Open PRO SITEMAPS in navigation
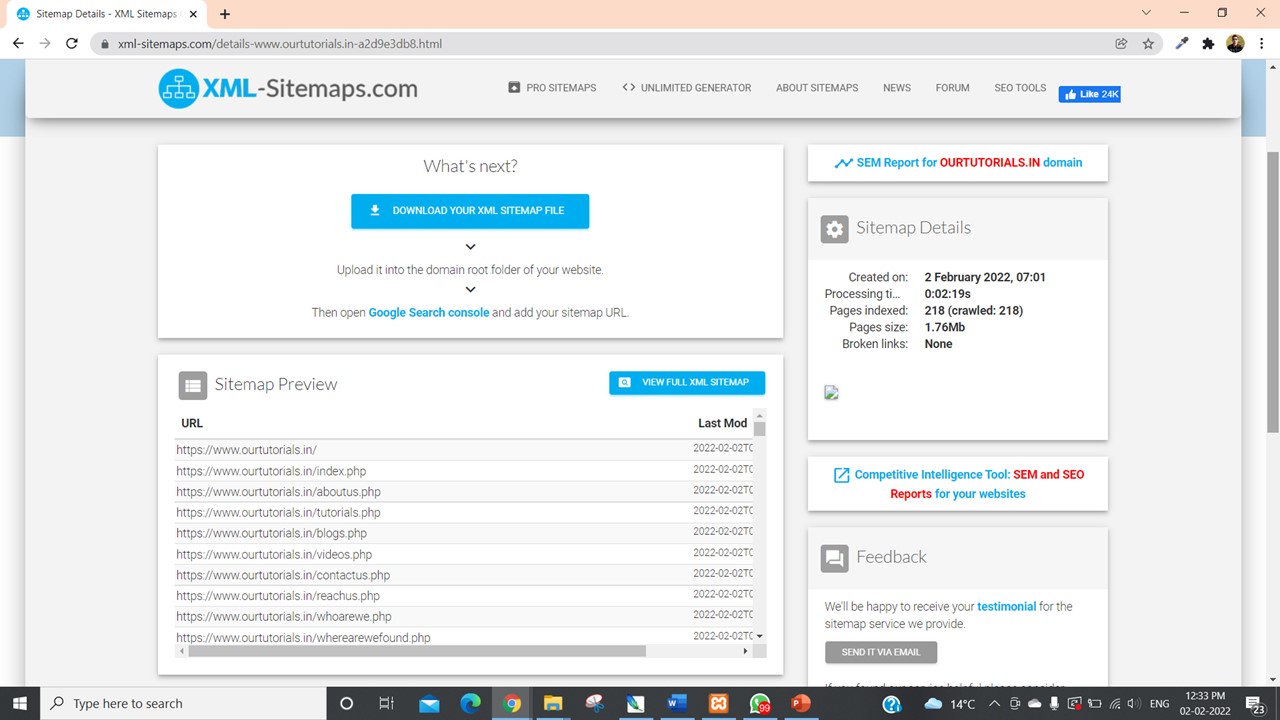The width and height of the screenshot is (1280, 720). [x=552, y=88]
